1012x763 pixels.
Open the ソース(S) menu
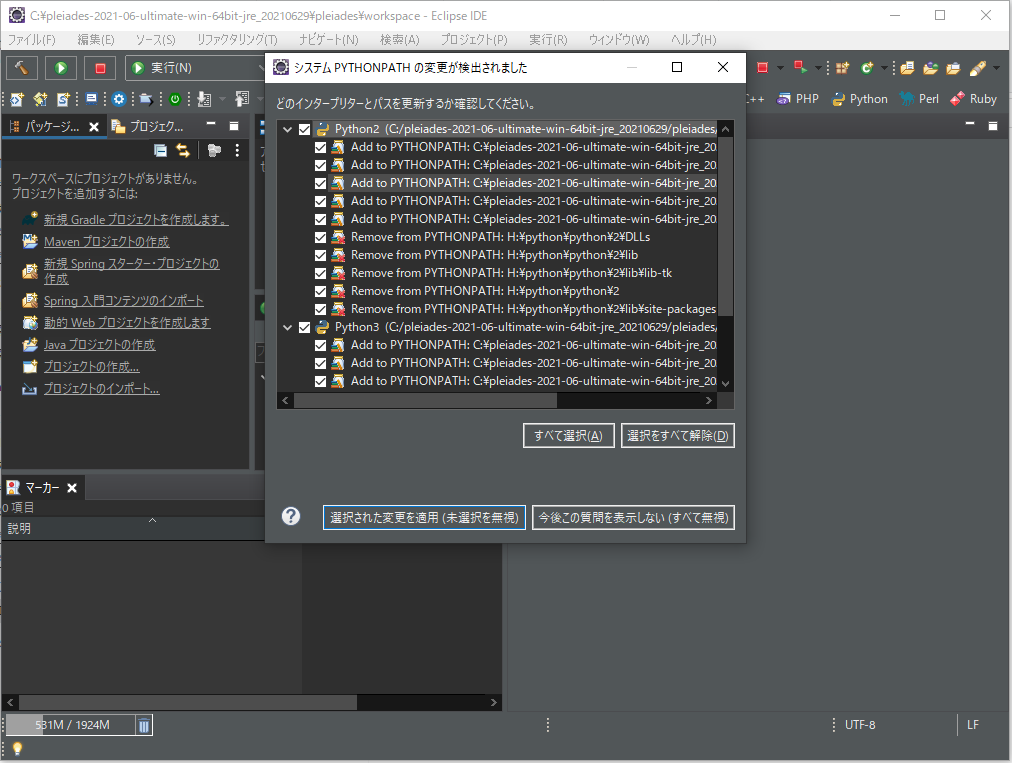pyautogui.click(x=156, y=40)
